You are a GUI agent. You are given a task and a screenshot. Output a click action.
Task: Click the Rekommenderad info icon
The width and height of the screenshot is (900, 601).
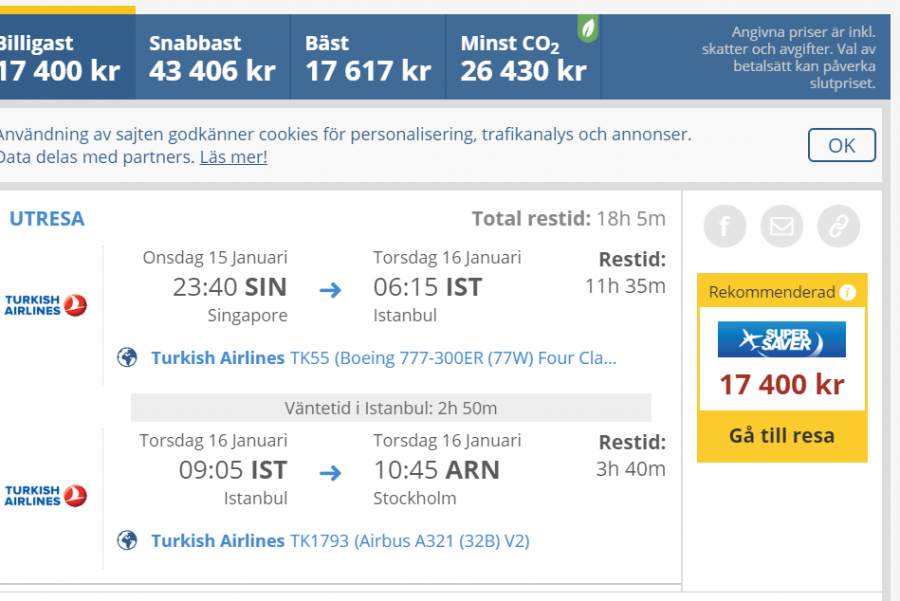848,293
